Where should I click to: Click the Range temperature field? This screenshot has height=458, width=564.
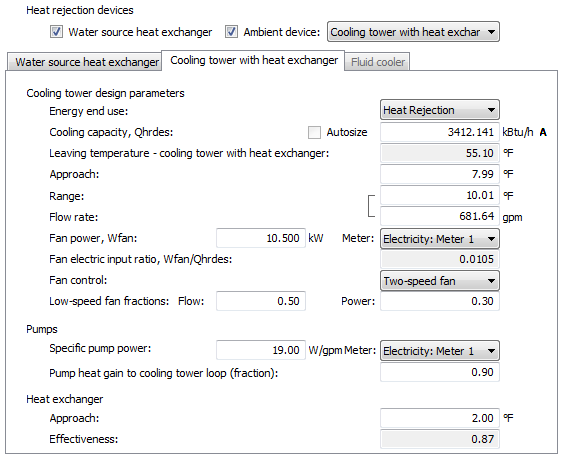point(440,195)
